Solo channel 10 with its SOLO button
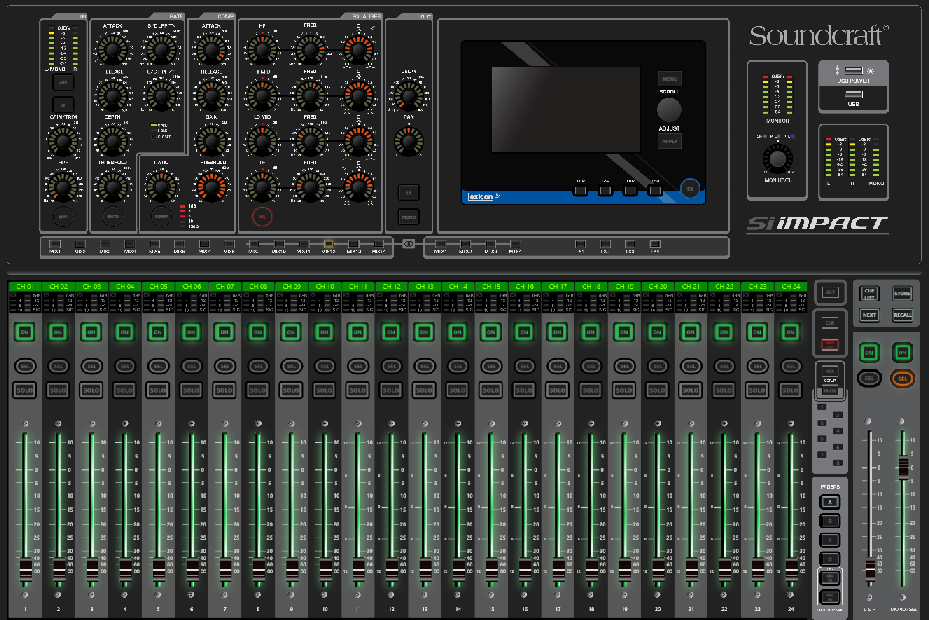929x620 pixels. tap(324, 390)
